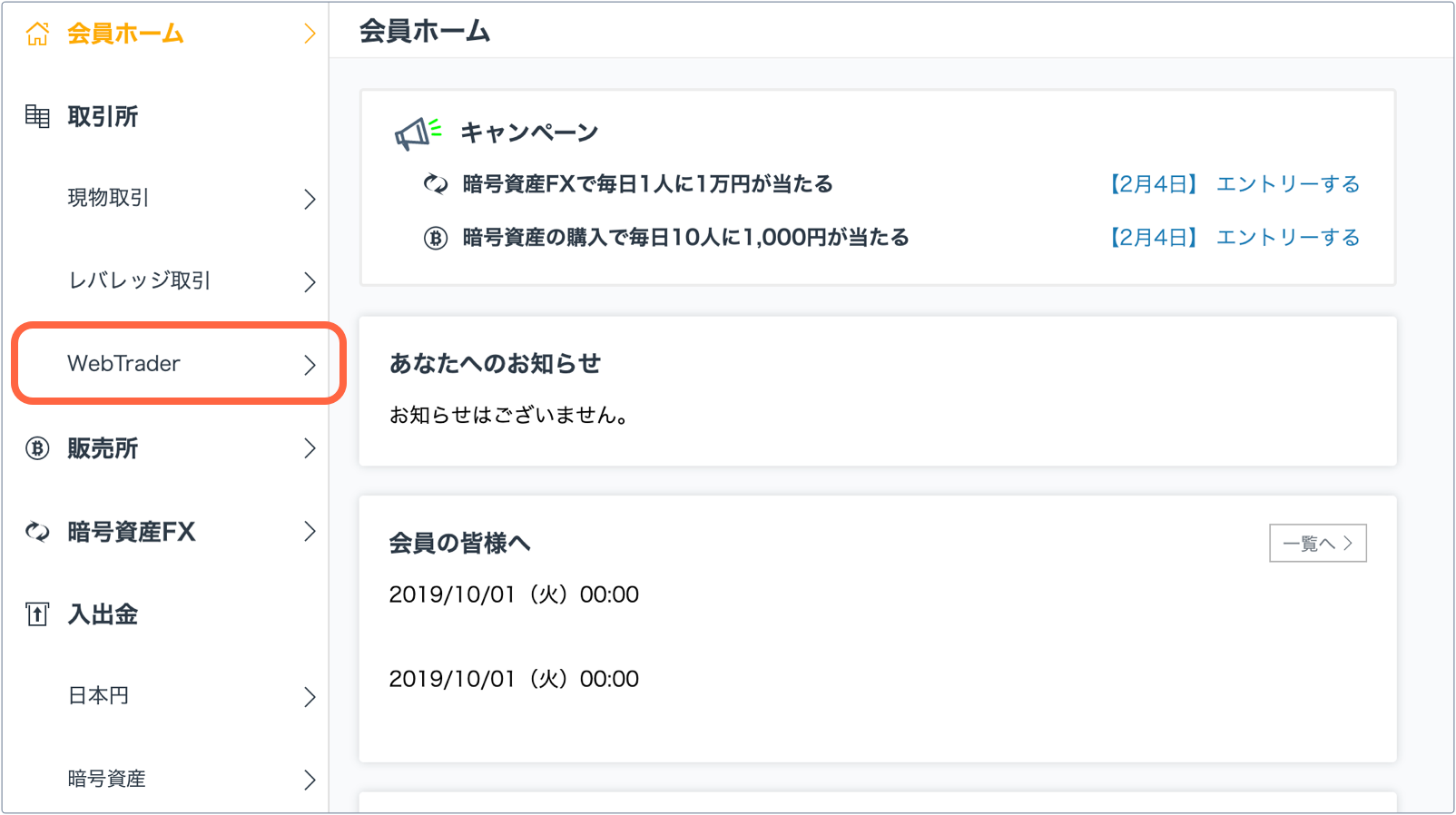Click エントリーする for the 暗号資産FX campaign
The image size is (1456, 815).
(x=1288, y=184)
